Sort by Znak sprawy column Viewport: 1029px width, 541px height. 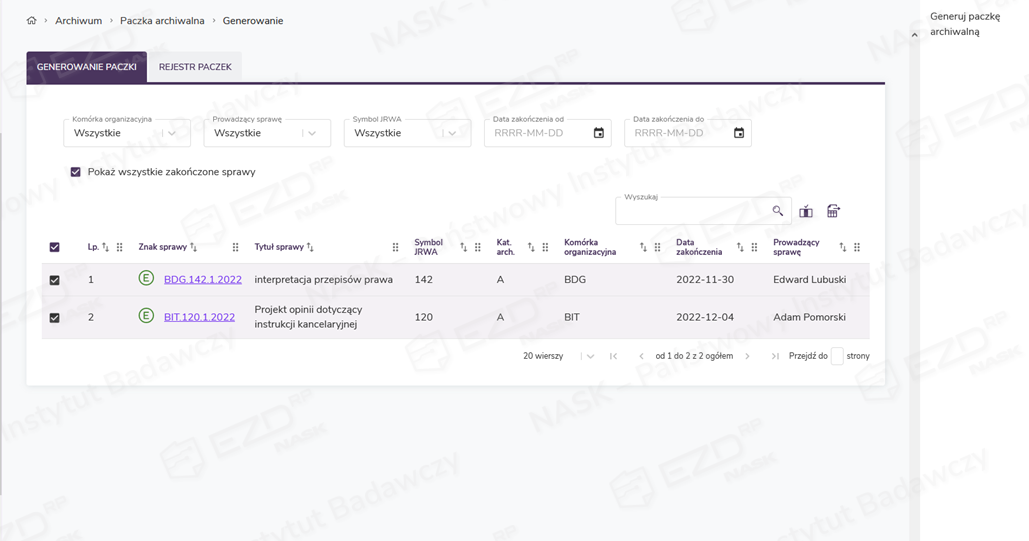(x=194, y=247)
